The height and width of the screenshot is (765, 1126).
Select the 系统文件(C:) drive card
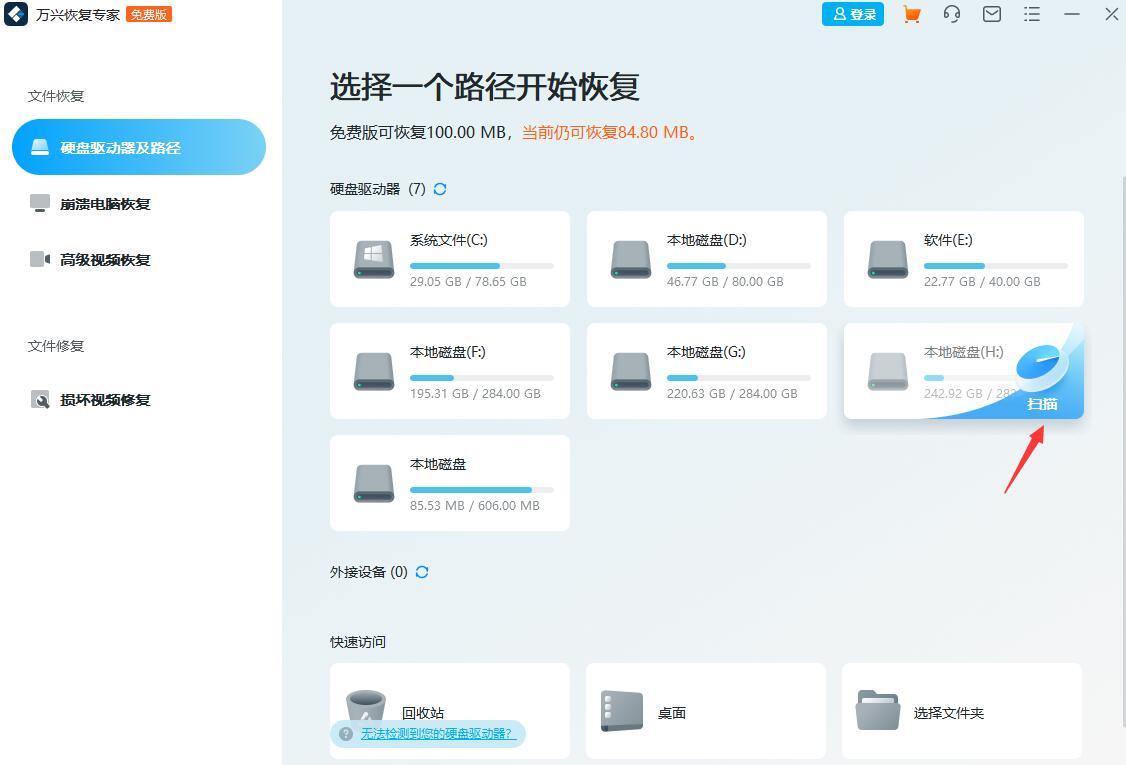tap(449, 259)
